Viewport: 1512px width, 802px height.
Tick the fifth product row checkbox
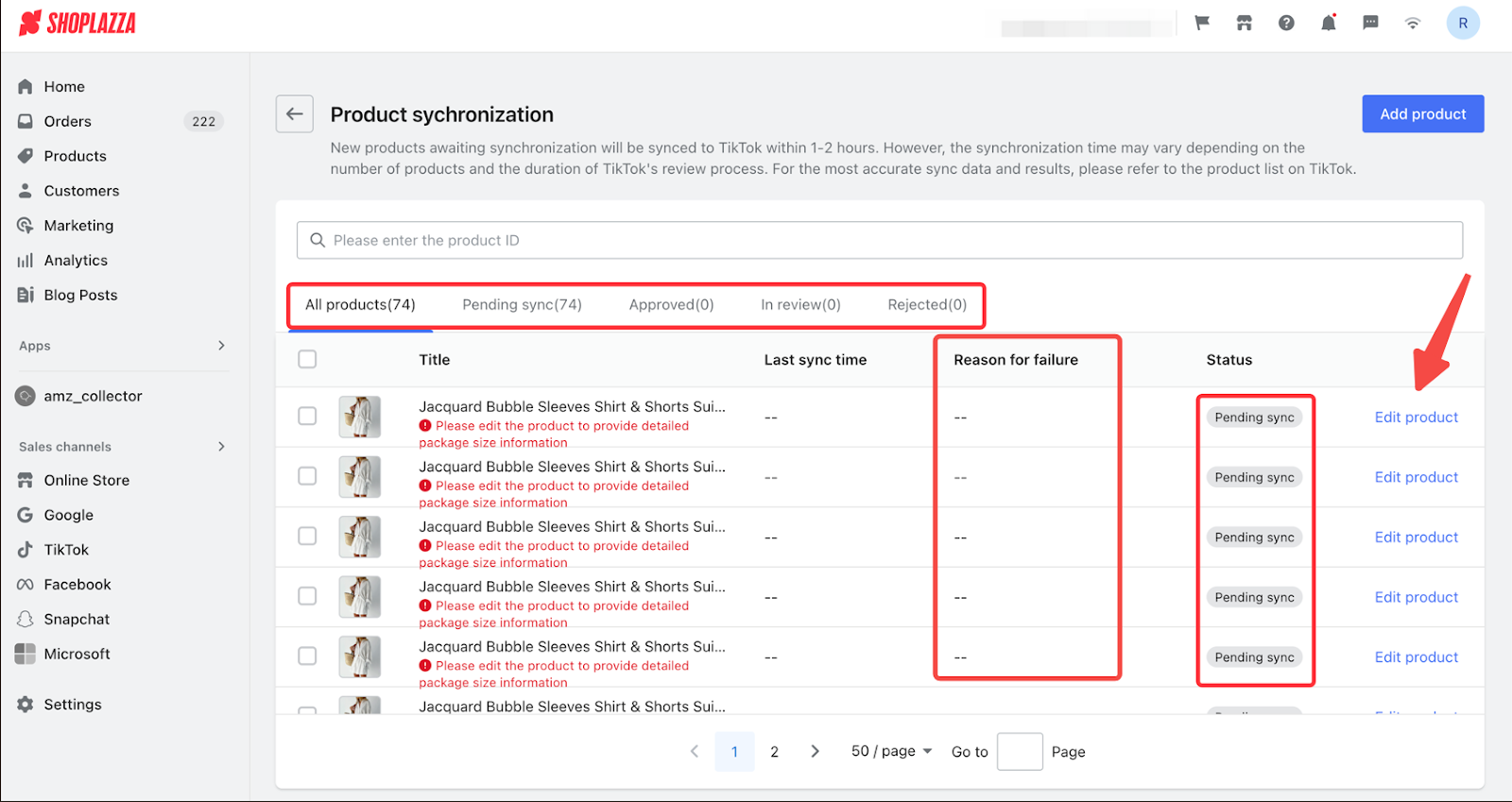307,656
